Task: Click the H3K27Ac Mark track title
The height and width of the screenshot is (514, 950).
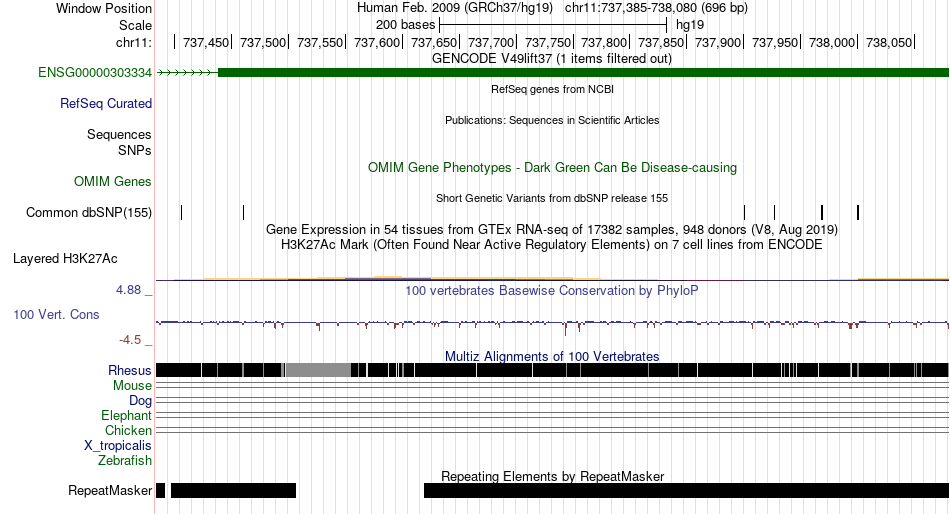Action: (x=552, y=245)
